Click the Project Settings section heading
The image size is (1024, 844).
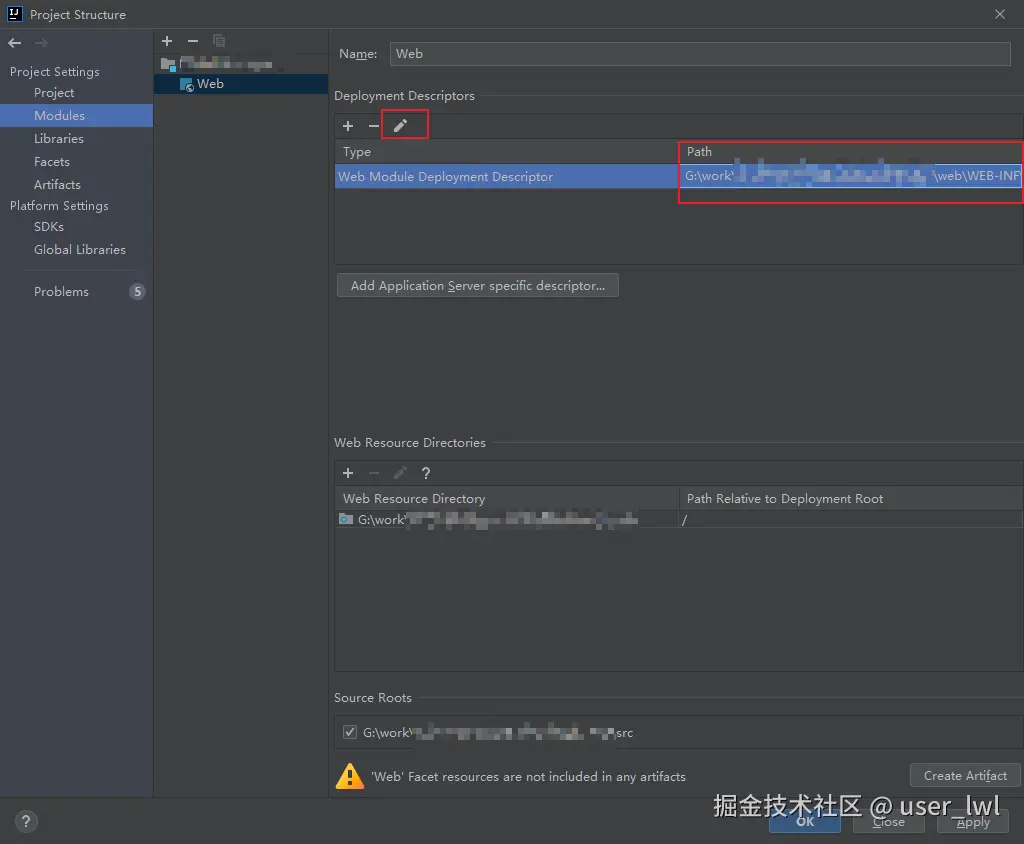55,72
